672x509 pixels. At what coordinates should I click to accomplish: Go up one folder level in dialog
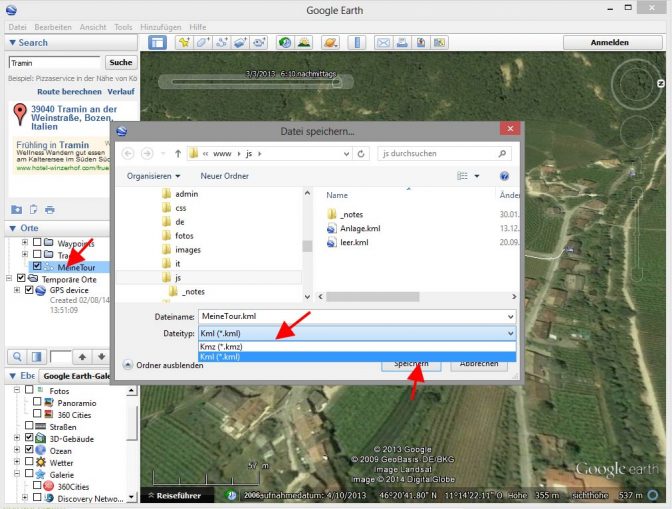pos(178,153)
